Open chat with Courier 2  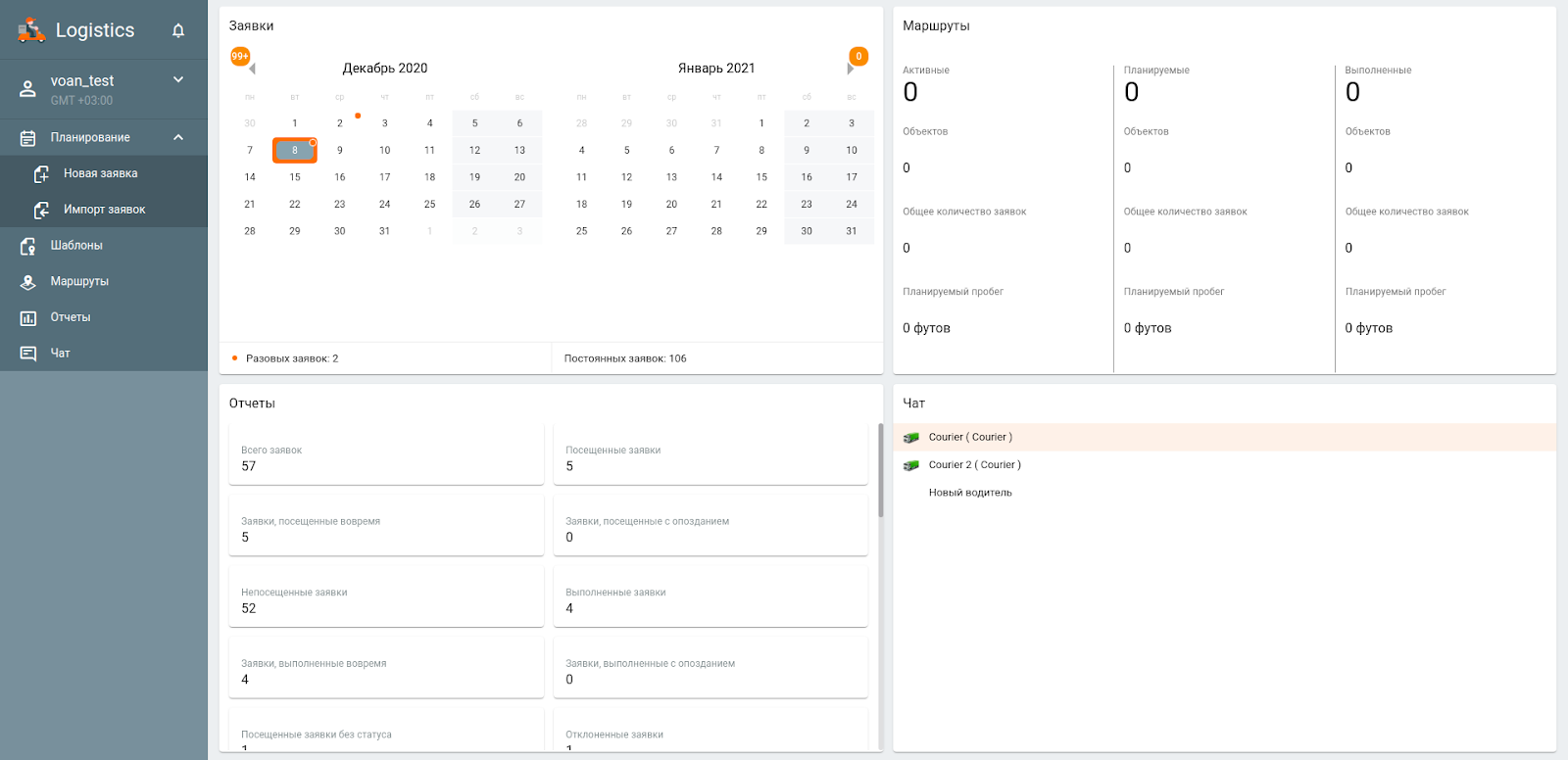pos(974,465)
